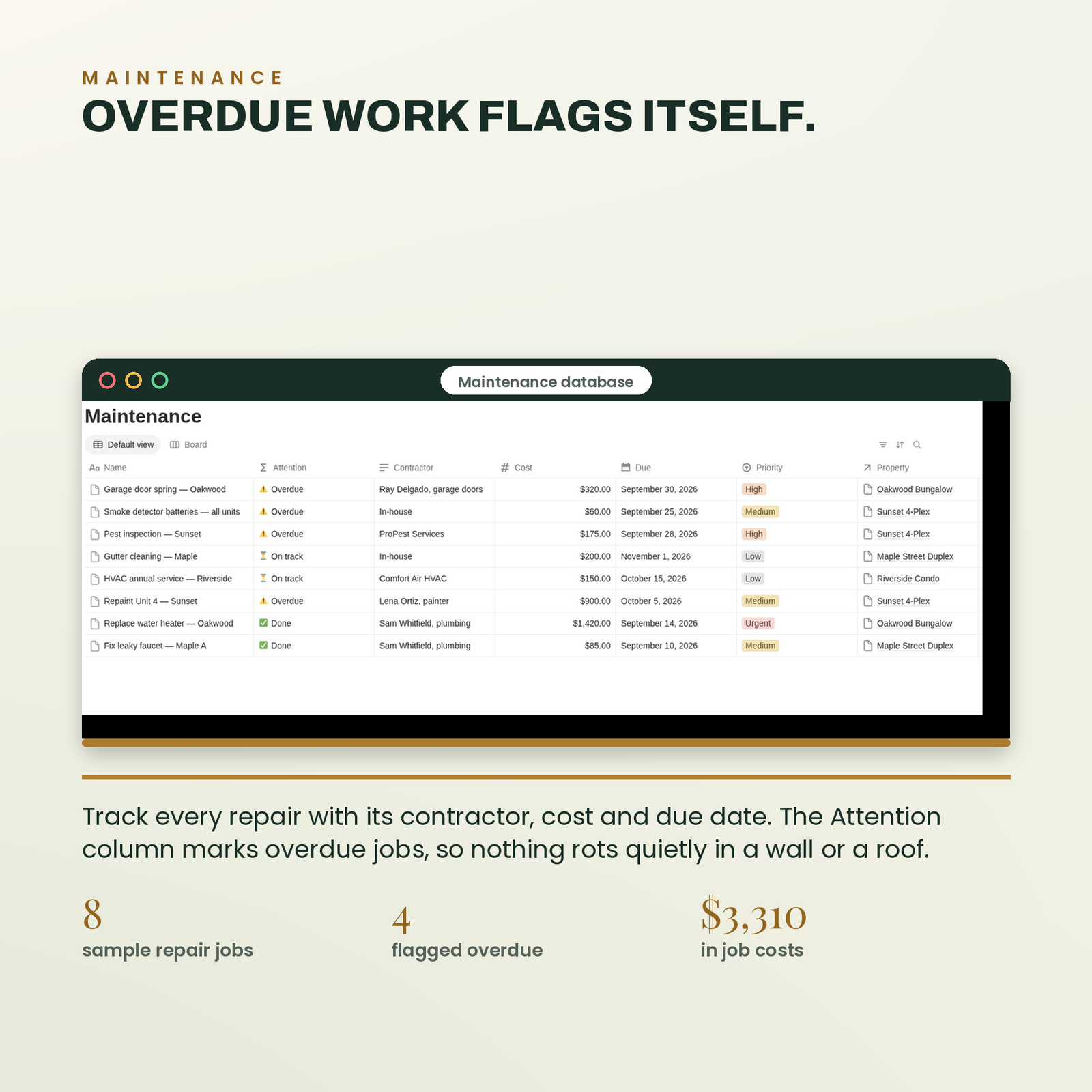Click page icon beside HVAC annual service
Screen dimensions: 1092x1092
click(95, 579)
